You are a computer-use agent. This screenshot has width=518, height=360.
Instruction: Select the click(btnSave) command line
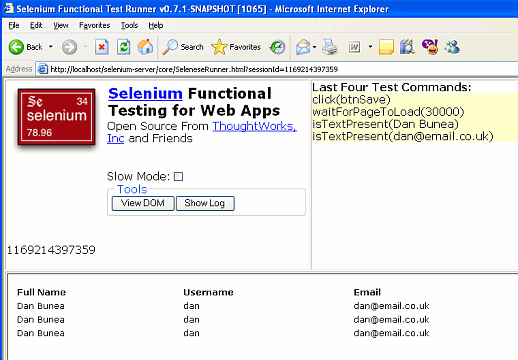[351, 99]
